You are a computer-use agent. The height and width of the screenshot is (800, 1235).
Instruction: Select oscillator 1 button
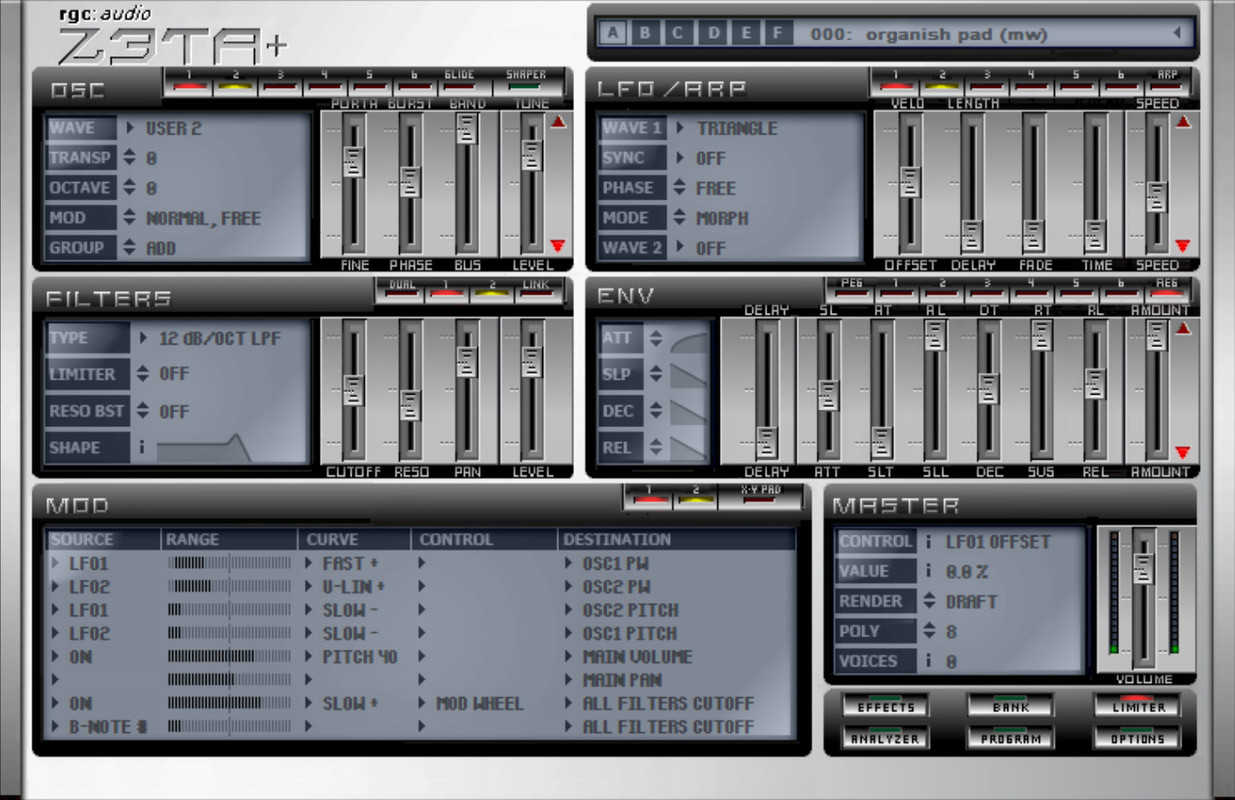coord(192,82)
